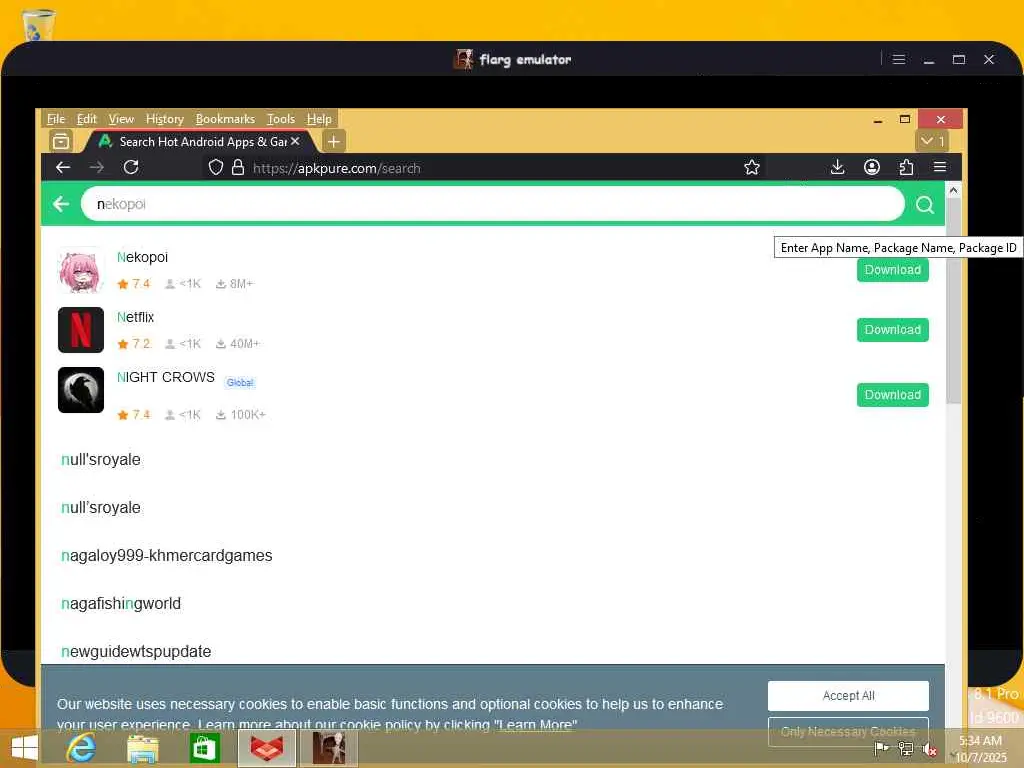Open a new browser tab
Screen dimensions: 1024x768
tap(333, 141)
